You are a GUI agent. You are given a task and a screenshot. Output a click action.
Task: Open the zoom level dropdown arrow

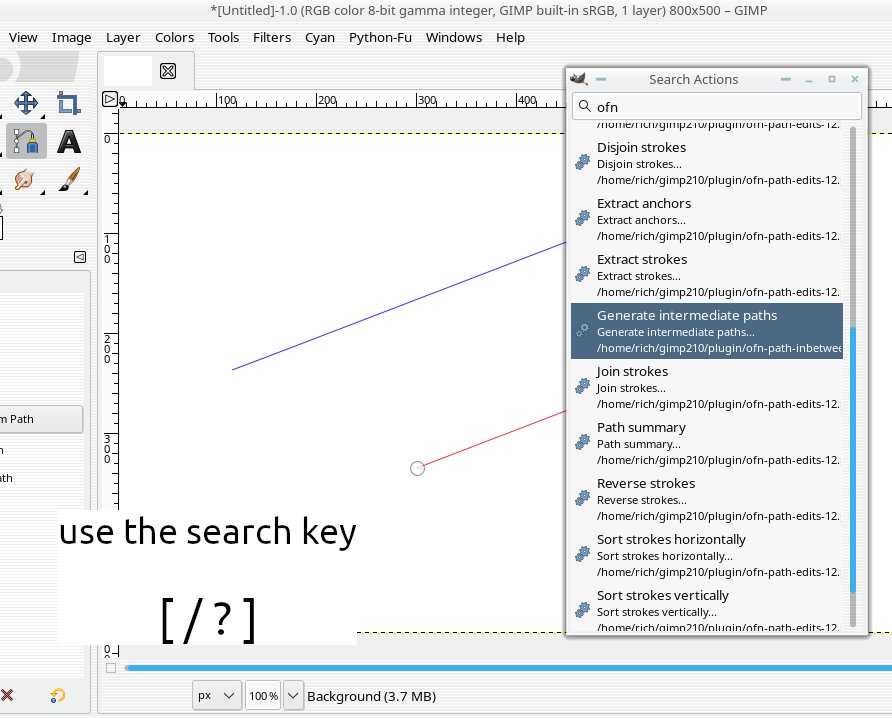293,695
